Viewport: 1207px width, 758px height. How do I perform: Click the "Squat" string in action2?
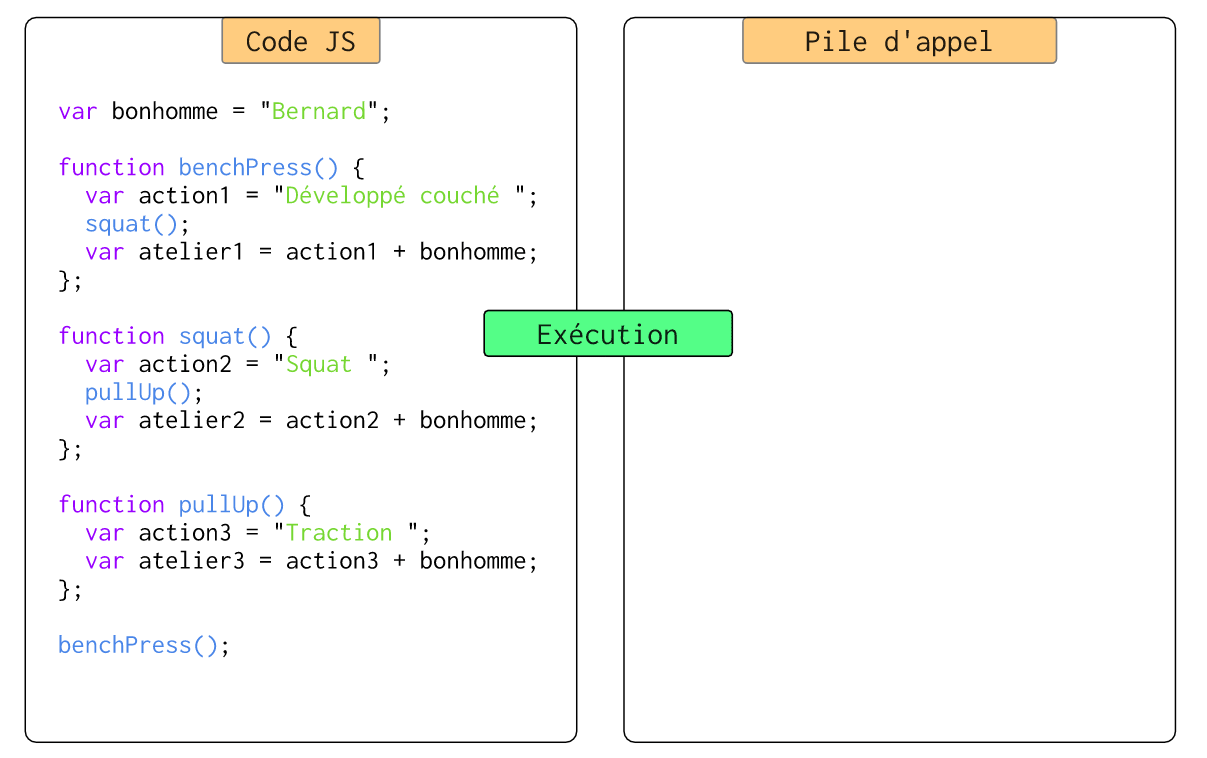coord(319,364)
